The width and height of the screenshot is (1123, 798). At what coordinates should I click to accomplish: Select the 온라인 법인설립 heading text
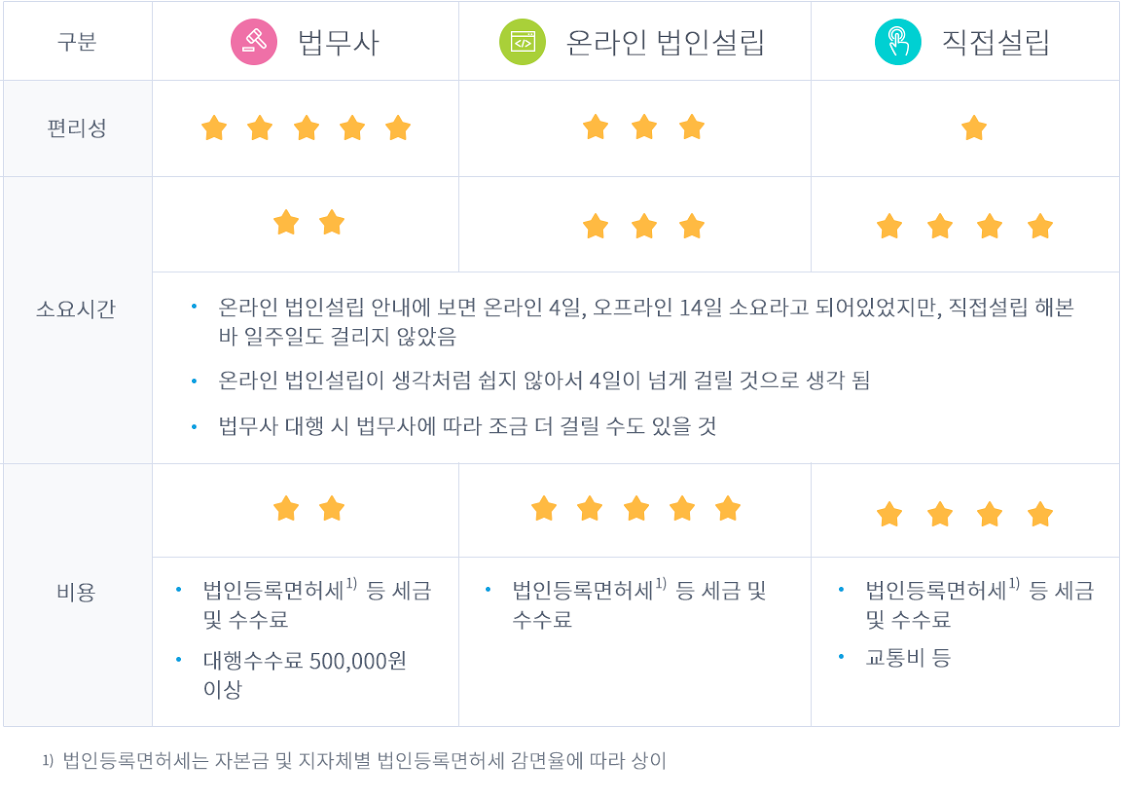(x=665, y=42)
